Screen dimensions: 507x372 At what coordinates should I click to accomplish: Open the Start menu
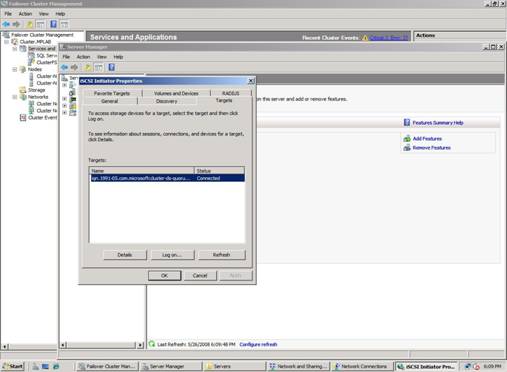coord(13,366)
